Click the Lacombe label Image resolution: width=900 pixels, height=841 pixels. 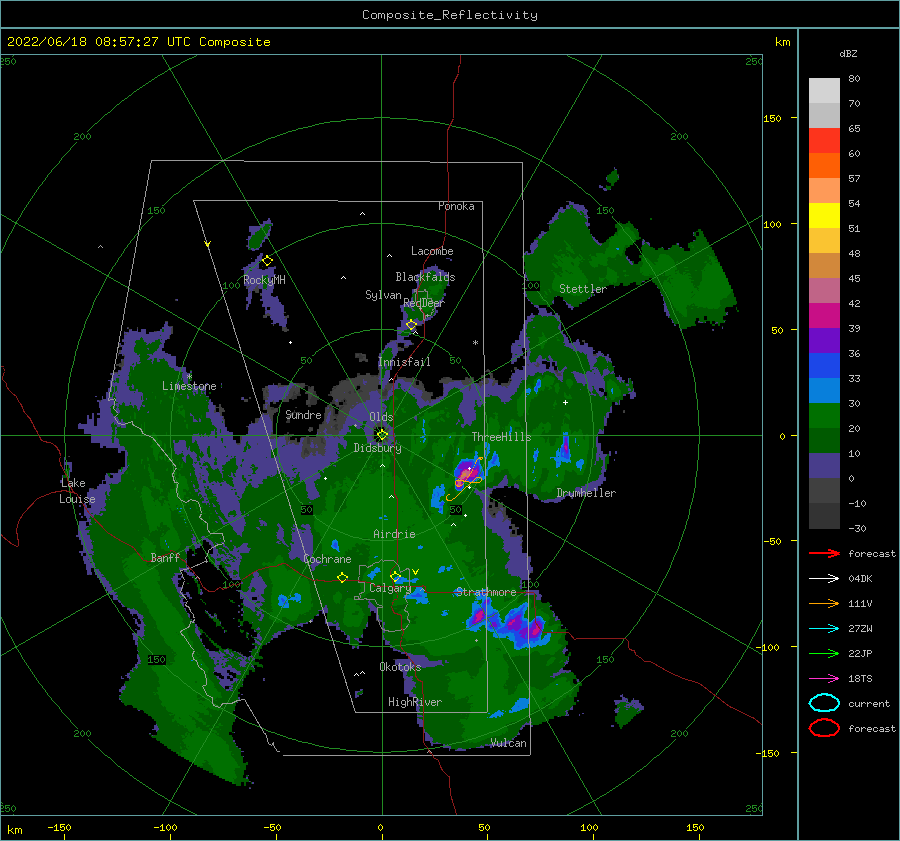tap(432, 251)
